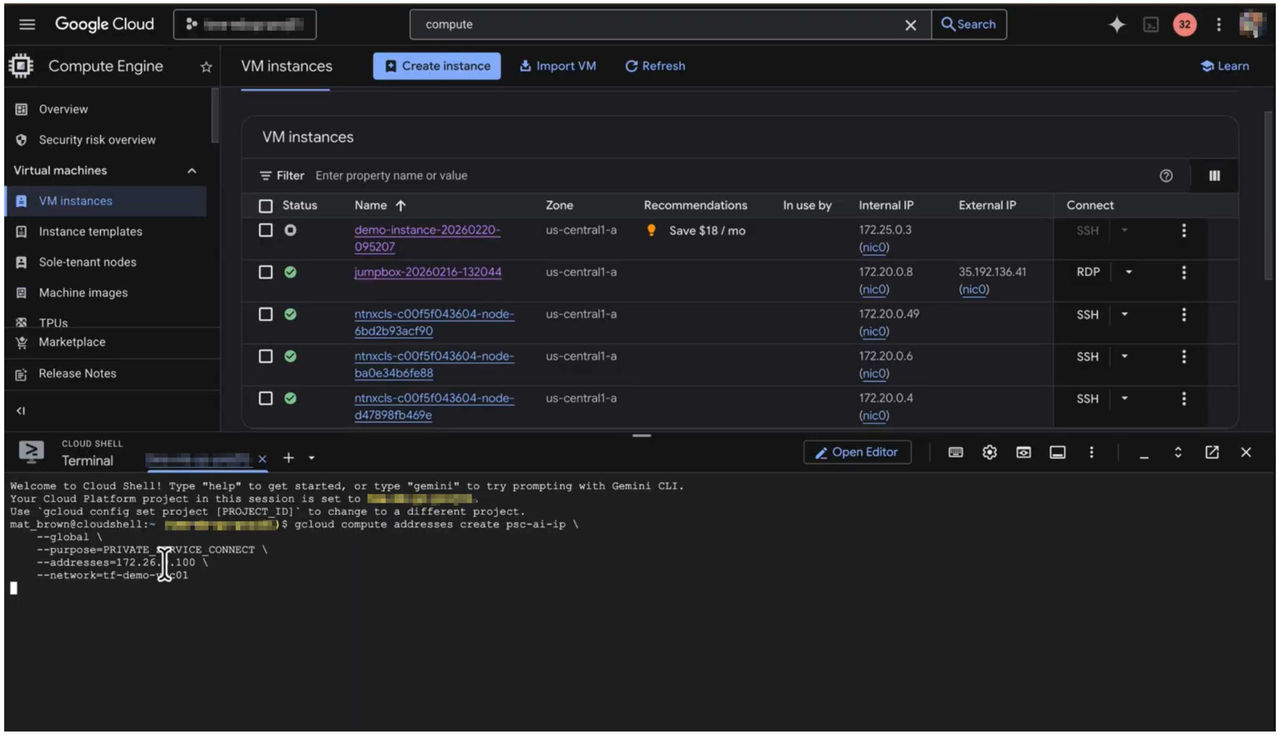Activate Cloud Shell icon in top bar

click(x=1151, y=25)
